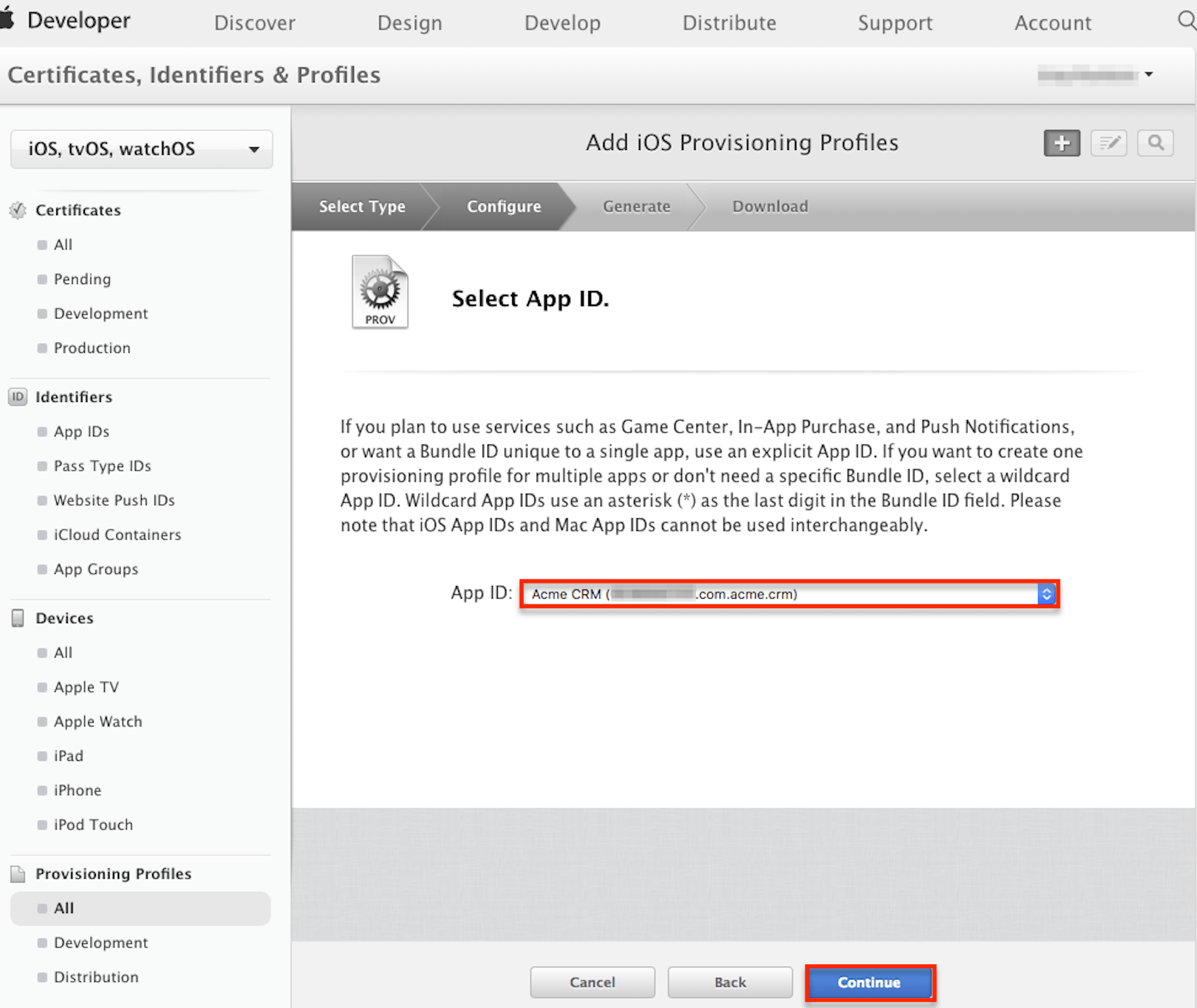
Task: Select Development under Certificates
Action: [101, 313]
